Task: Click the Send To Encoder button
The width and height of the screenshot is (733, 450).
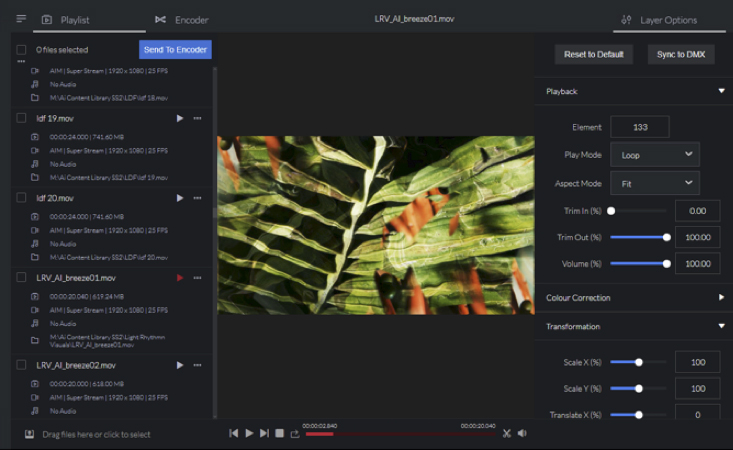Action: pos(175,50)
